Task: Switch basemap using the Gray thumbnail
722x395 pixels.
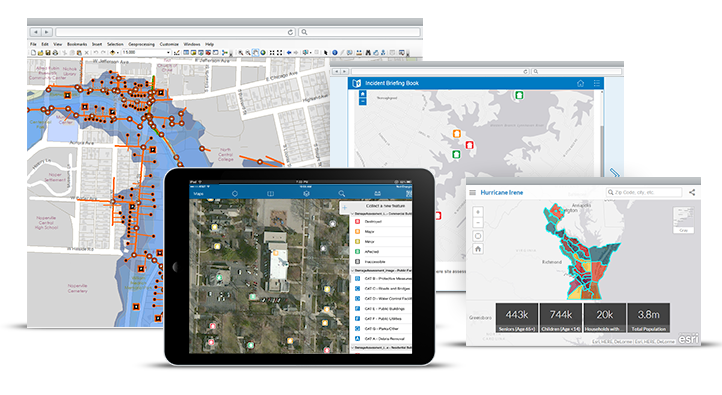Action: click(683, 220)
